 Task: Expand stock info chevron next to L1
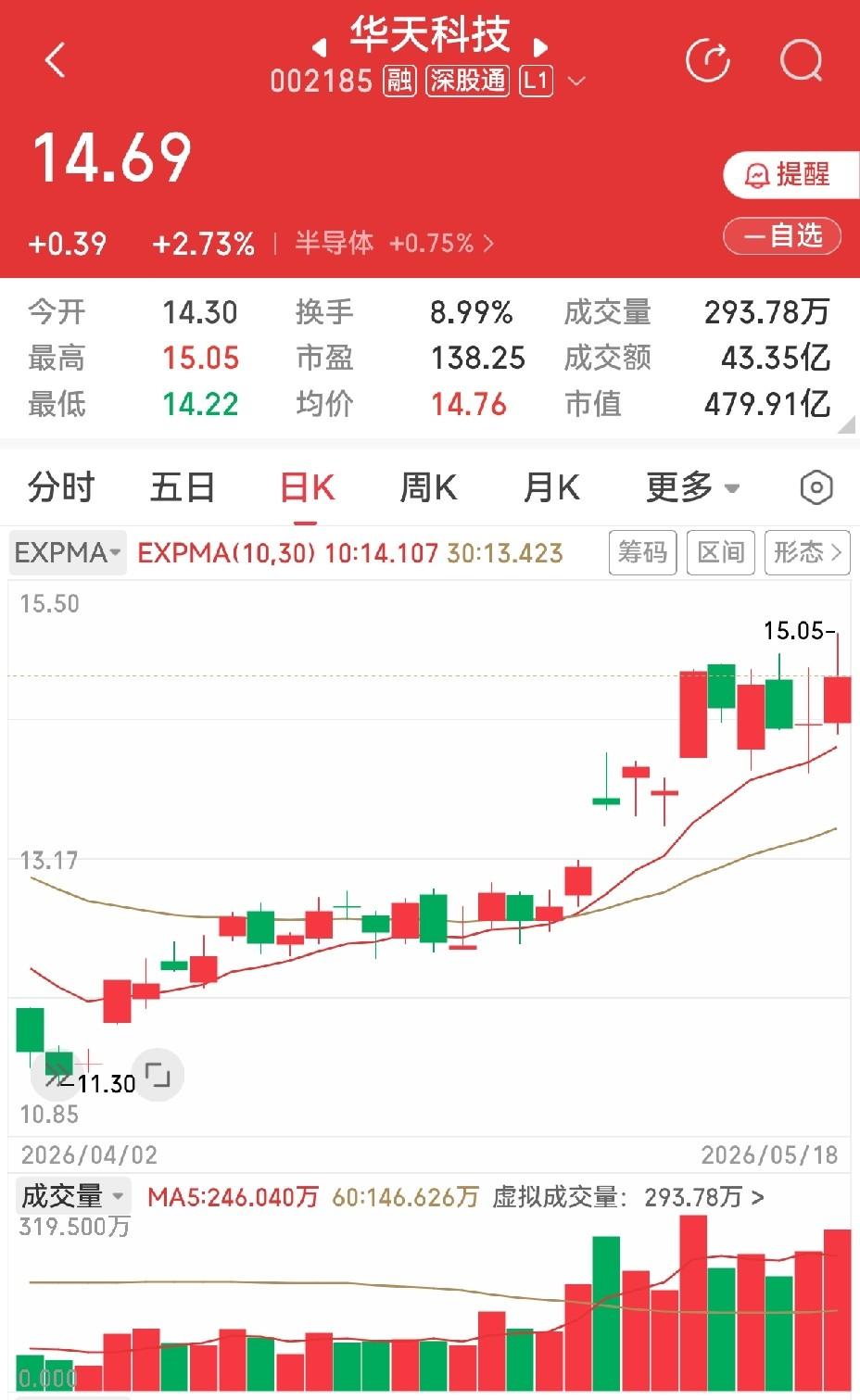pyautogui.click(x=576, y=82)
